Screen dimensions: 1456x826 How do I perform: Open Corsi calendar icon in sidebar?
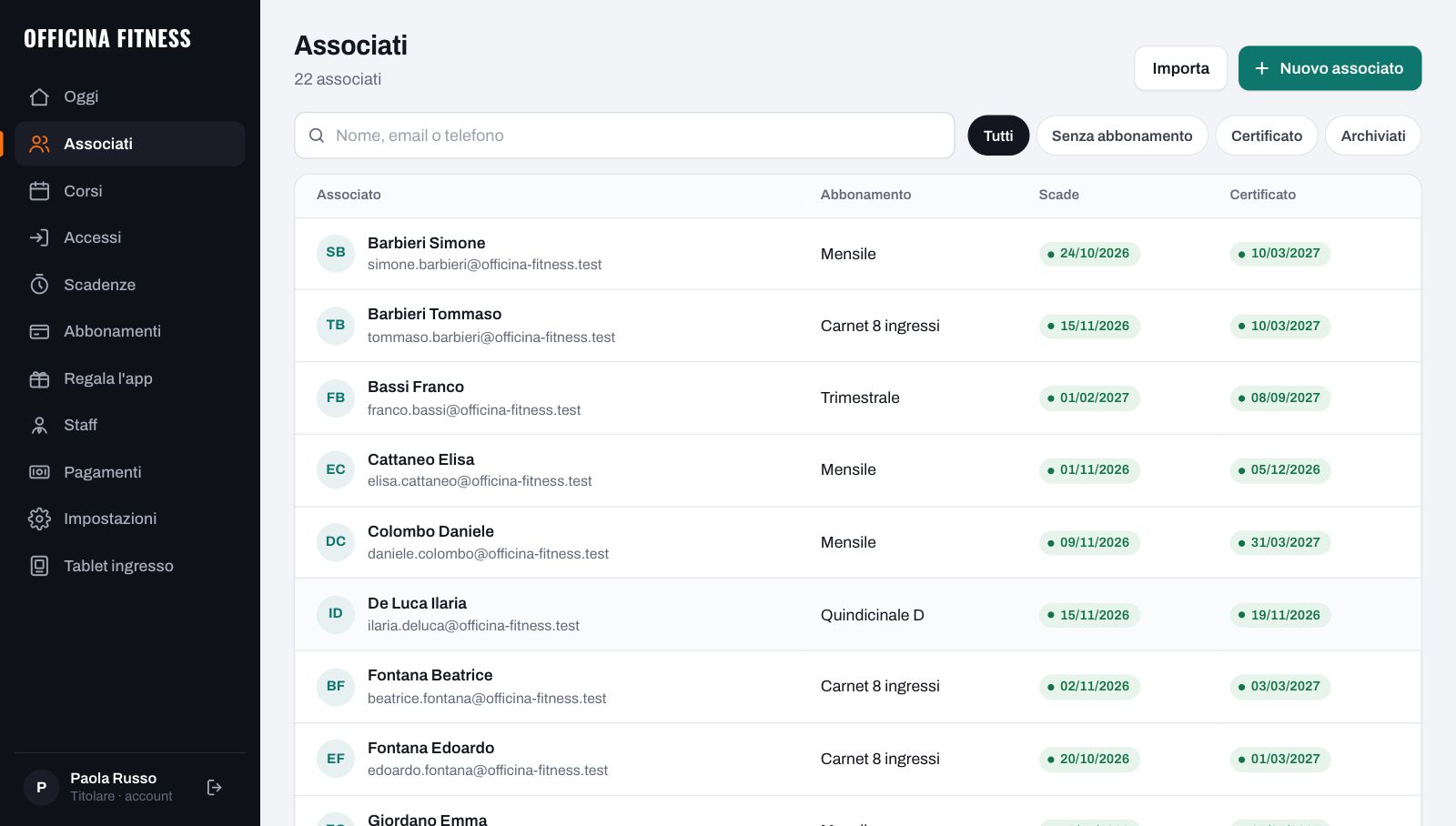pyautogui.click(x=39, y=191)
